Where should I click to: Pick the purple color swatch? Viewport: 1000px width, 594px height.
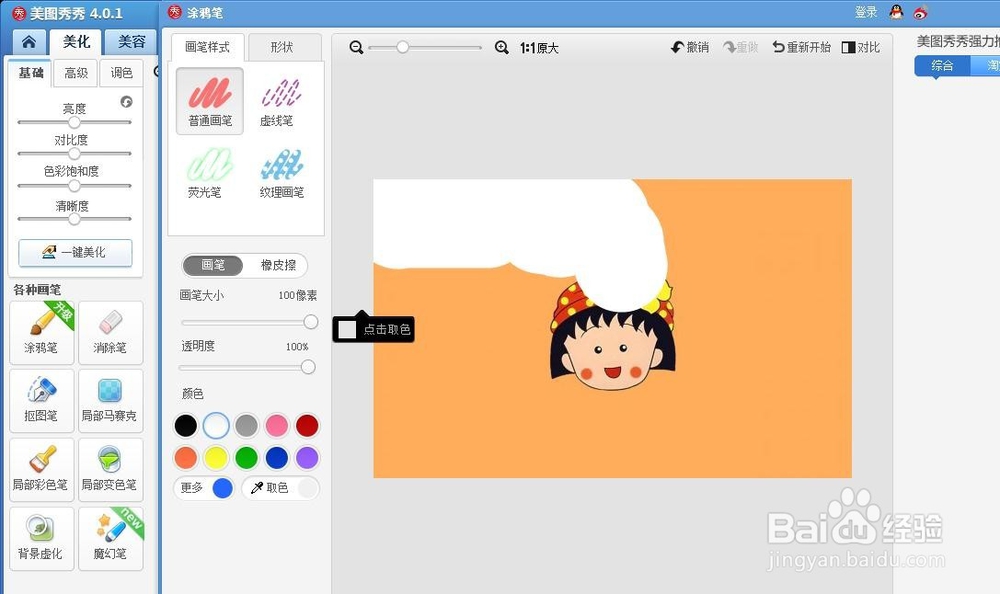[307, 457]
